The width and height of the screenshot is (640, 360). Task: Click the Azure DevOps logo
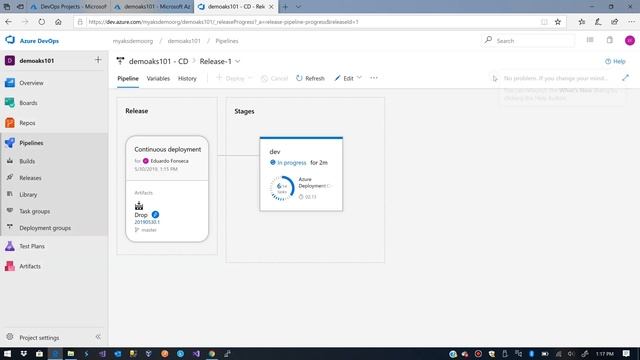[x=10, y=40]
